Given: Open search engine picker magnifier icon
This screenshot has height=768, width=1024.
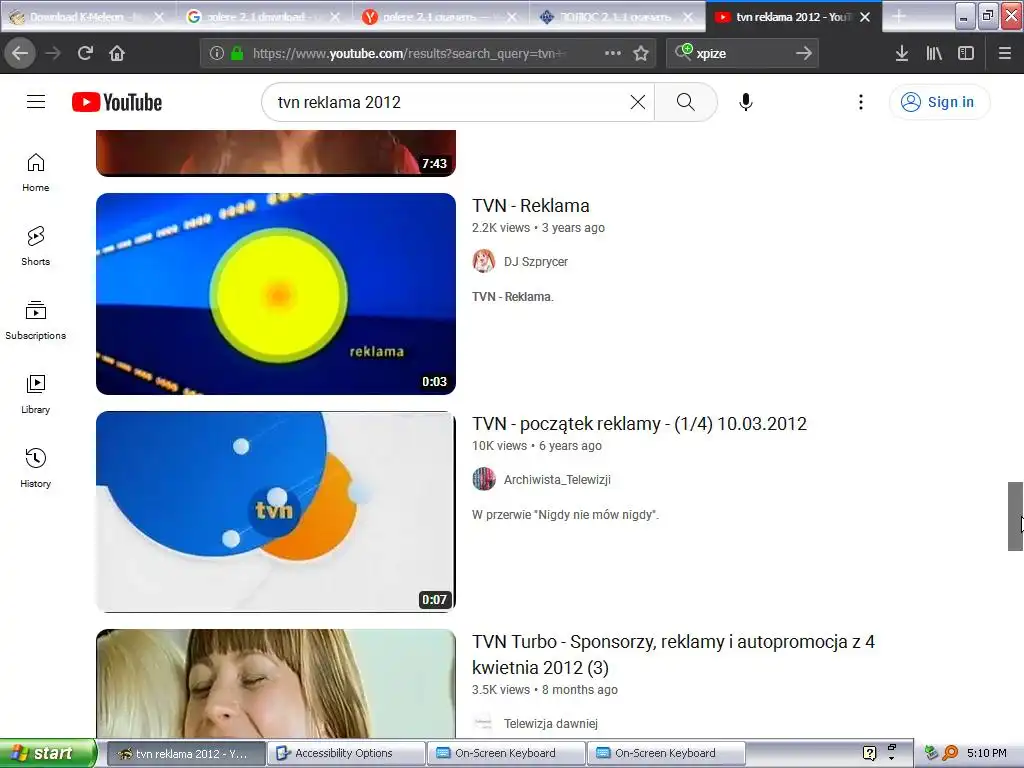Looking at the screenshot, I should [x=684, y=52].
